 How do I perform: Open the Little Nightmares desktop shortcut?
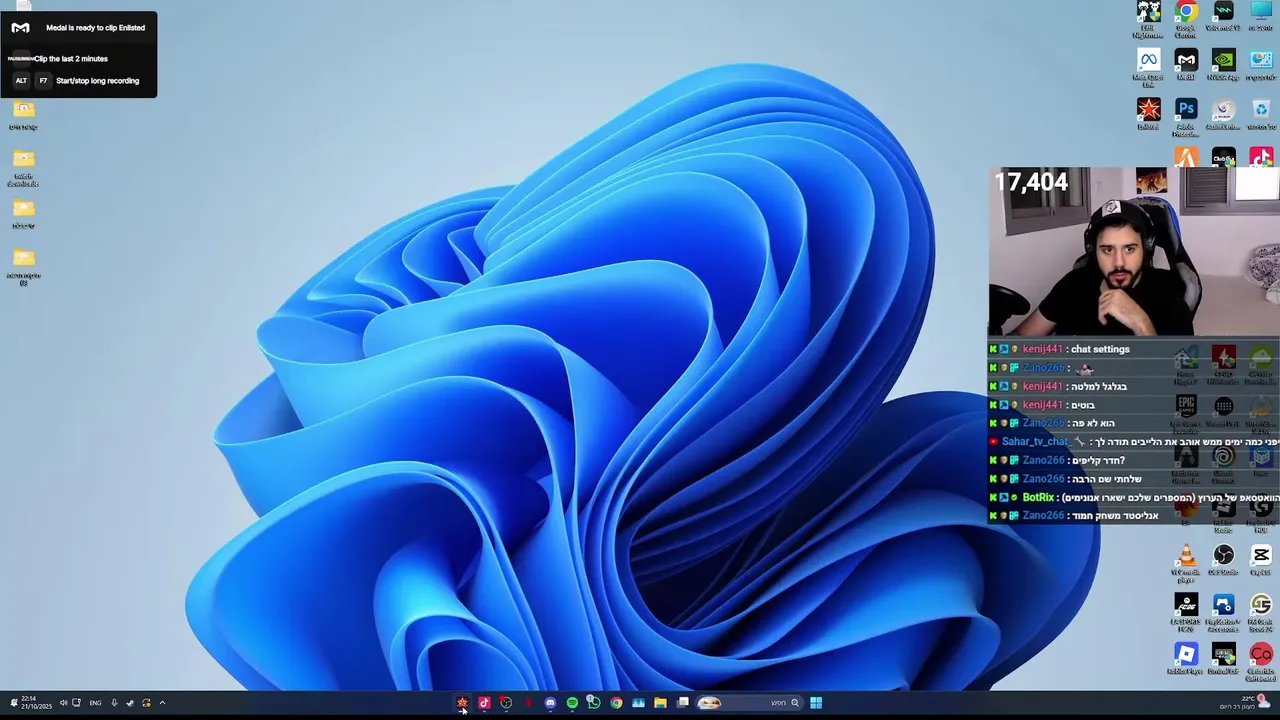tap(1148, 19)
